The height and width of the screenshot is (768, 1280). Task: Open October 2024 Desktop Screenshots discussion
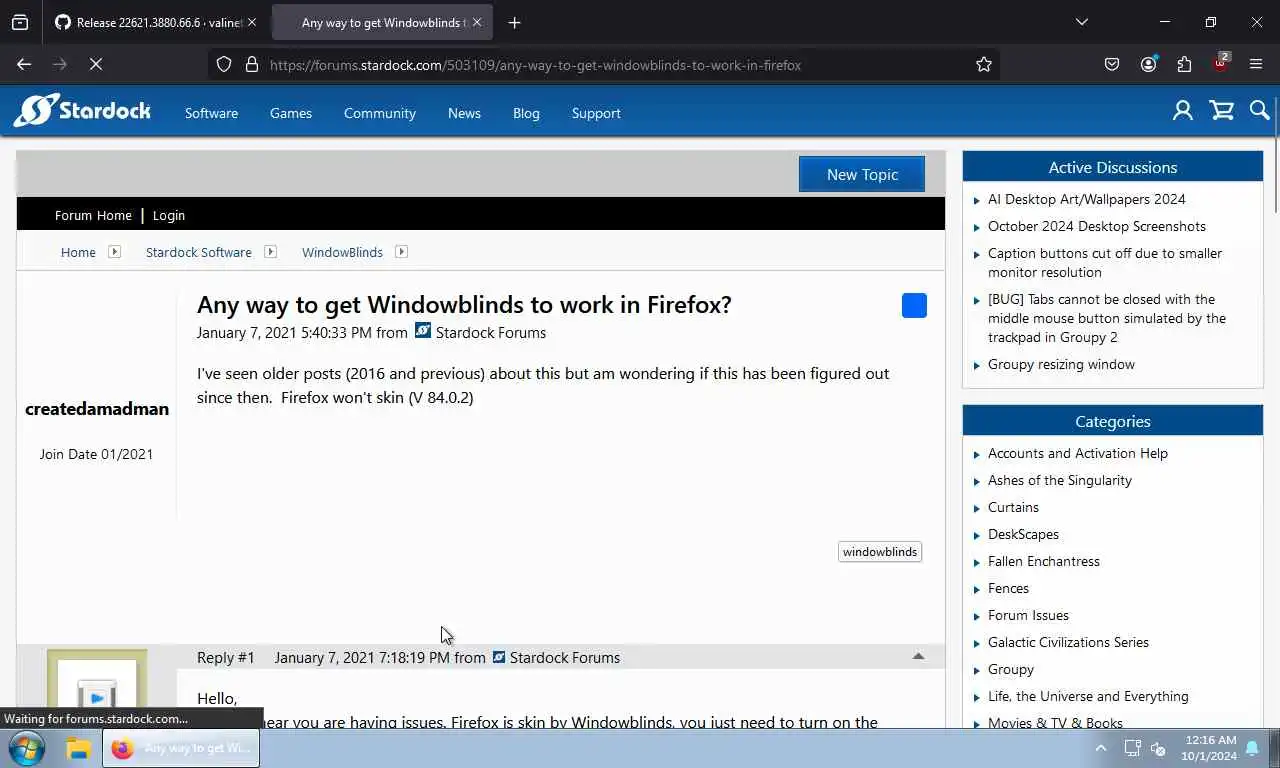point(1097,226)
